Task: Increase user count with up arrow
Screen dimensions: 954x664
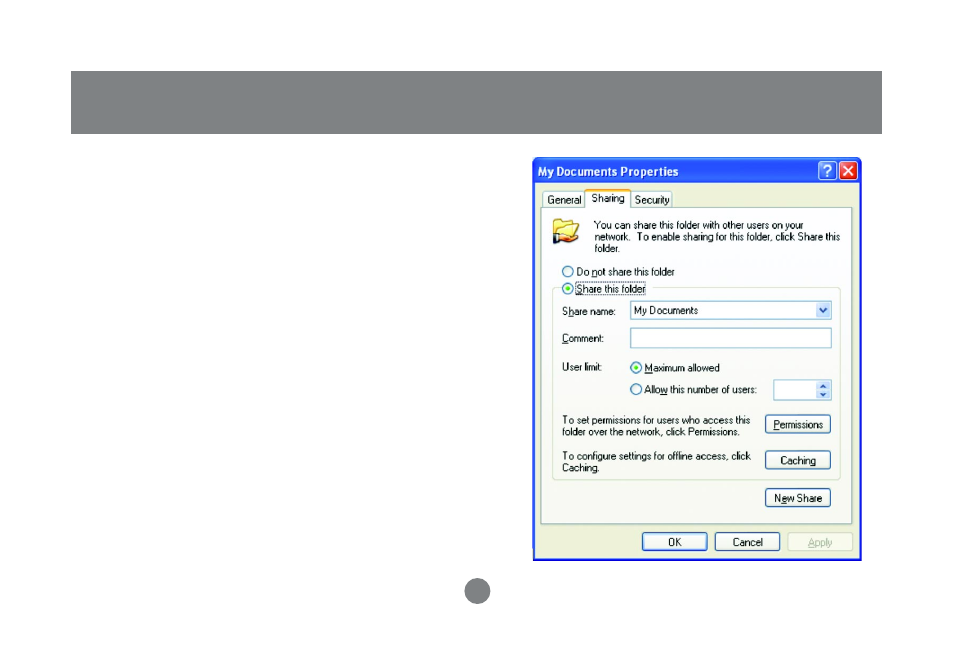Action: 823,386
